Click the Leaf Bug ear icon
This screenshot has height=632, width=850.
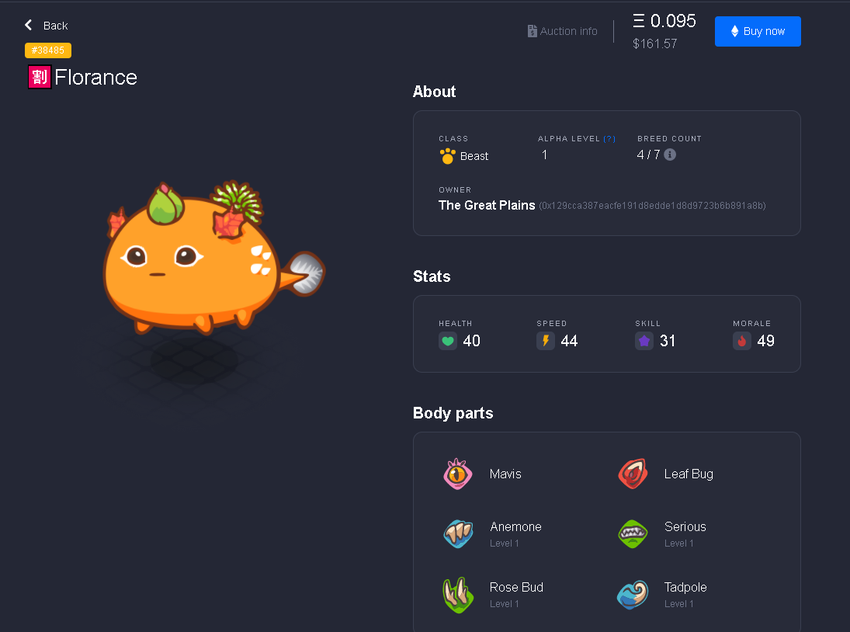[x=633, y=474]
